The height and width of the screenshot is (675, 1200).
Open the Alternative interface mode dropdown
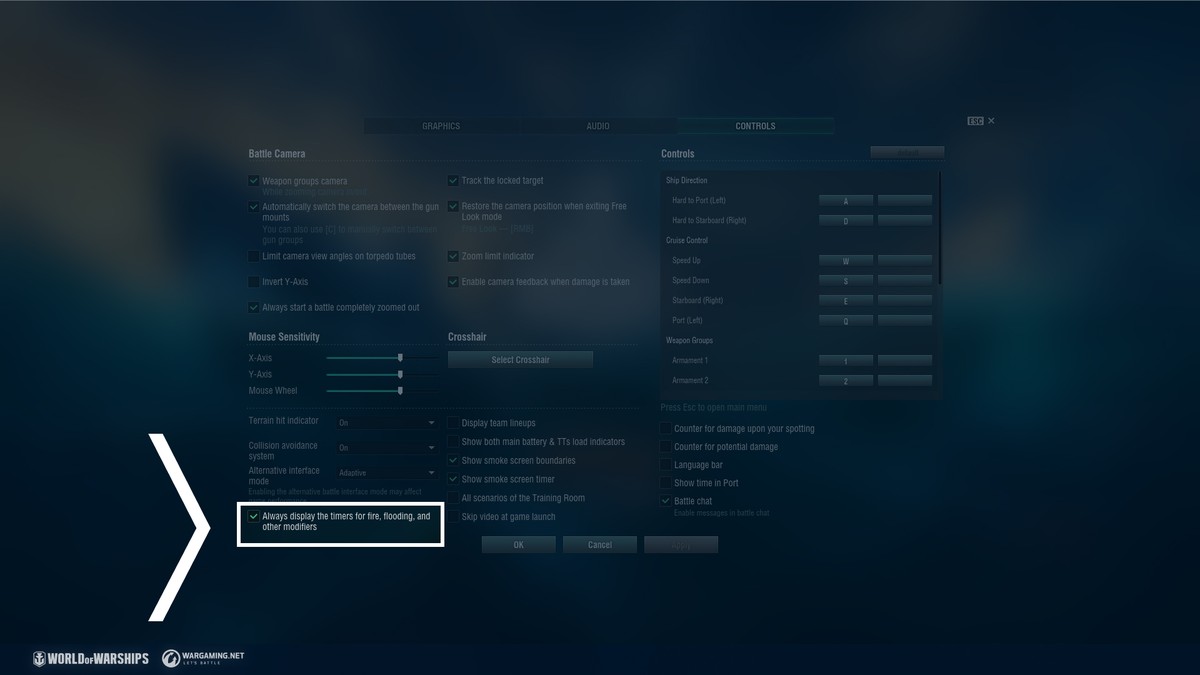pyautogui.click(x=386, y=473)
